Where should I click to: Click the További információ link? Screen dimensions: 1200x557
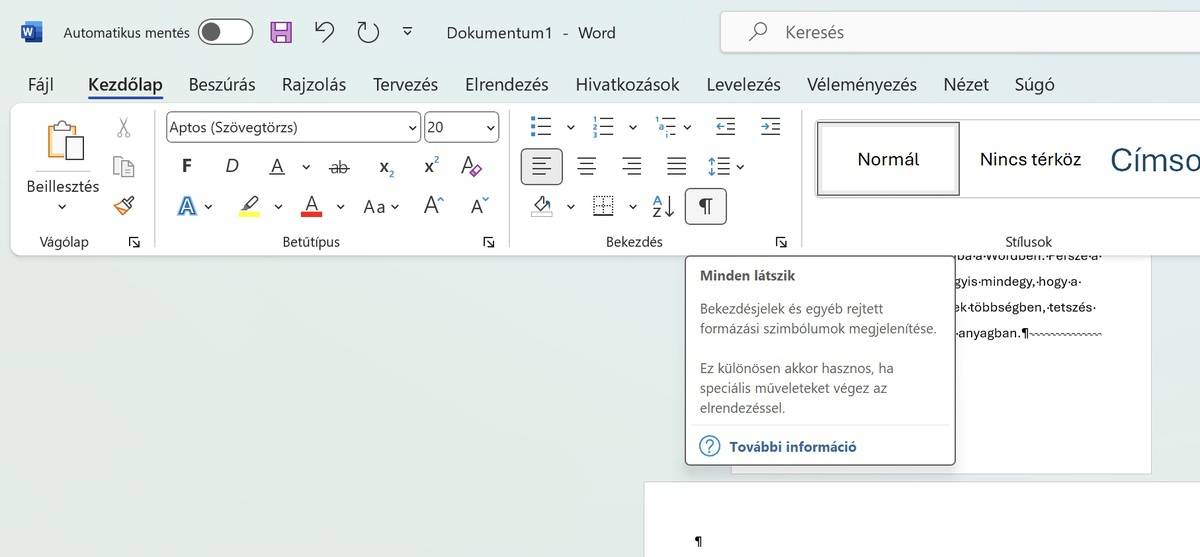click(793, 447)
